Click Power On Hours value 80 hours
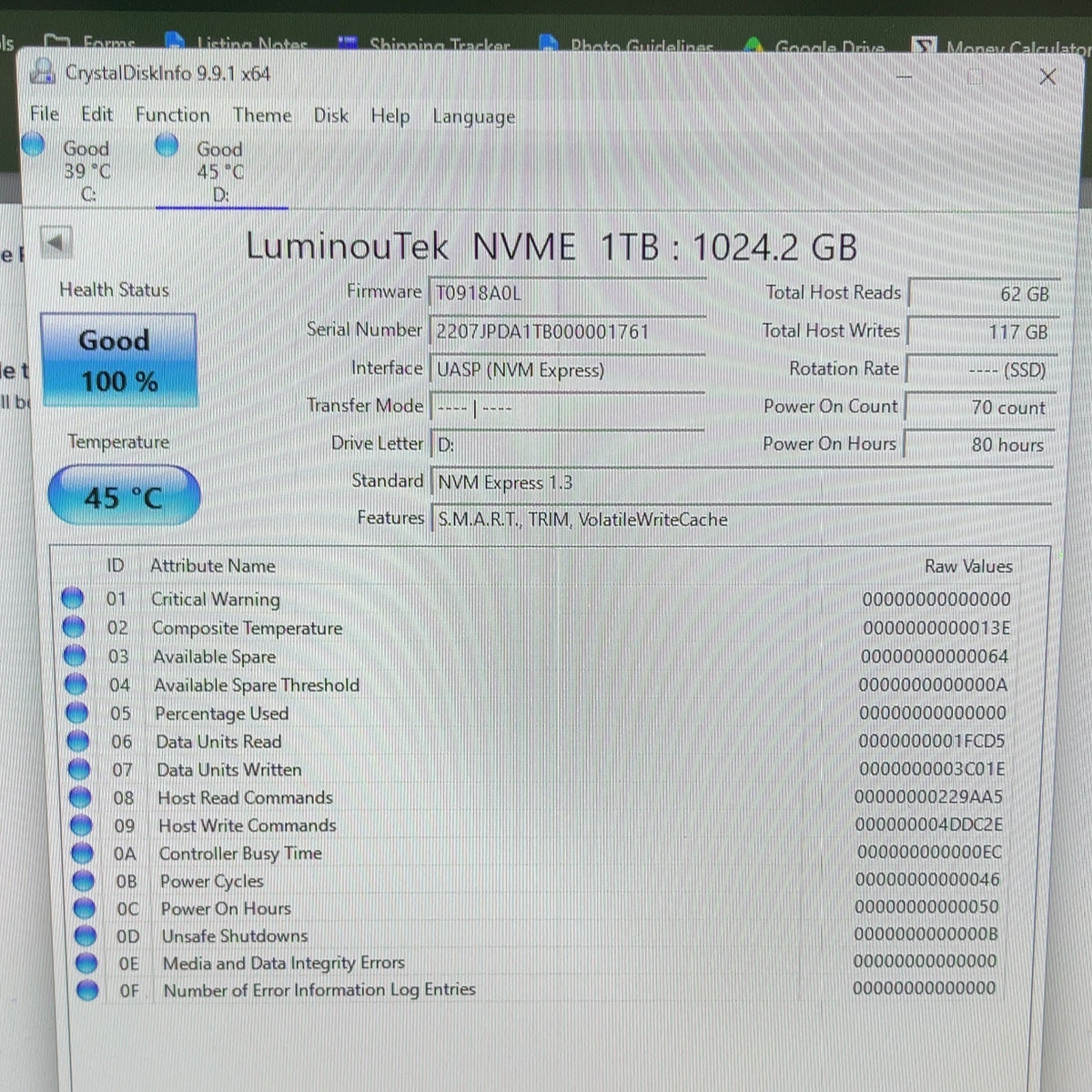 (979, 444)
